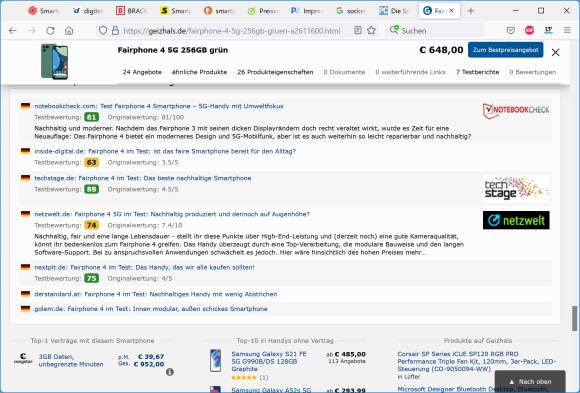Open the 24 Angebote section
The image size is (580, 393).
tap(142, 72)
